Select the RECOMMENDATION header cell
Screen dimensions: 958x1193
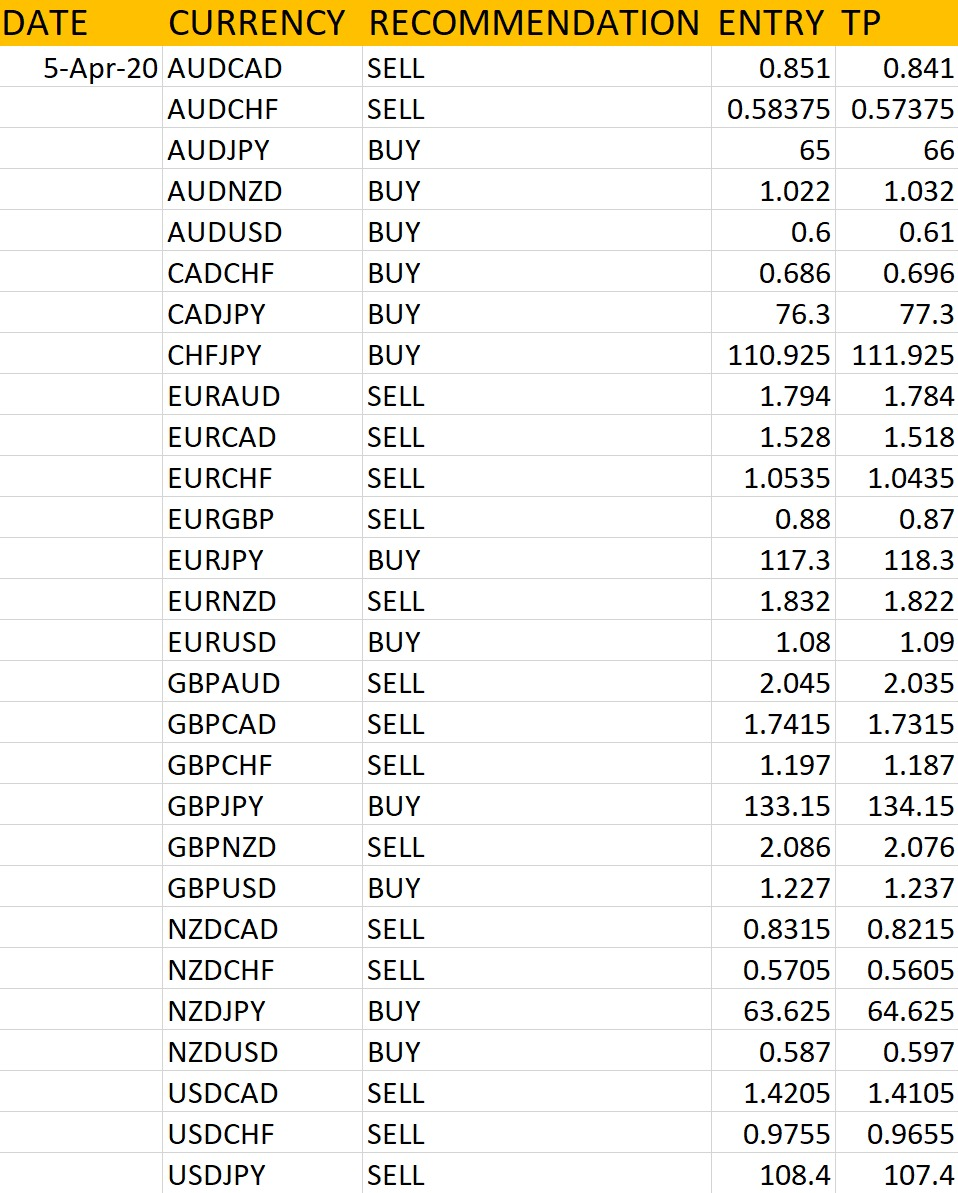536,23
